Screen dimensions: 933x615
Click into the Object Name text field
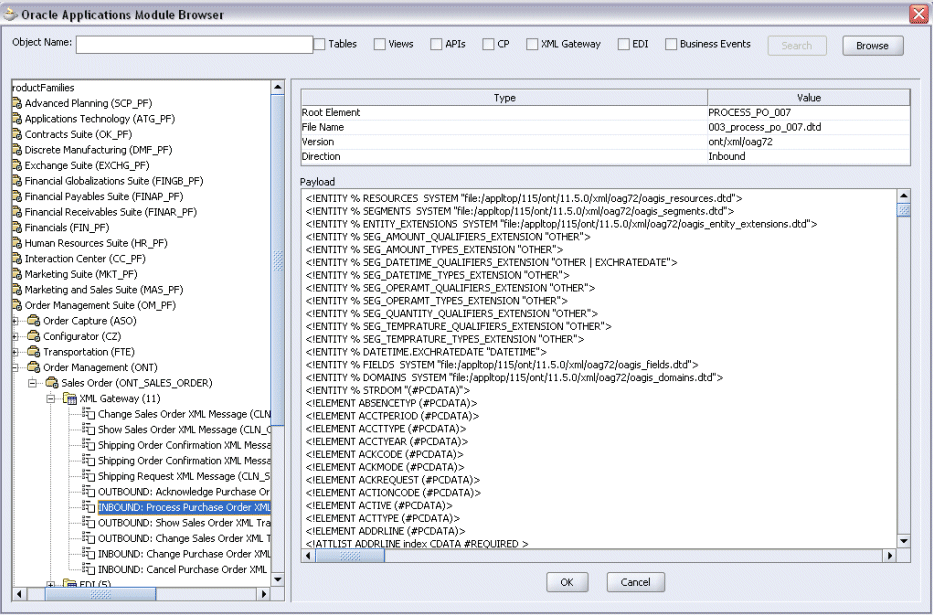pos(194,45)
